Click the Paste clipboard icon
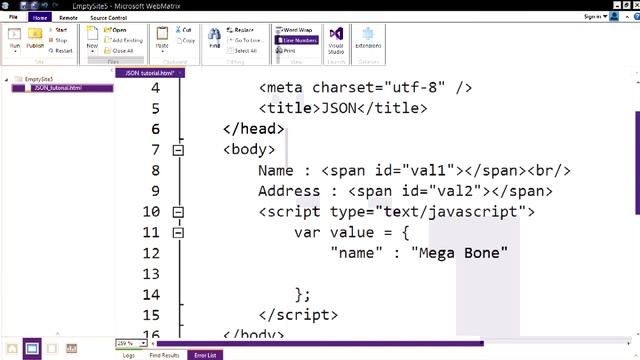This screenshot has height=360, width=640. [162, 34]
